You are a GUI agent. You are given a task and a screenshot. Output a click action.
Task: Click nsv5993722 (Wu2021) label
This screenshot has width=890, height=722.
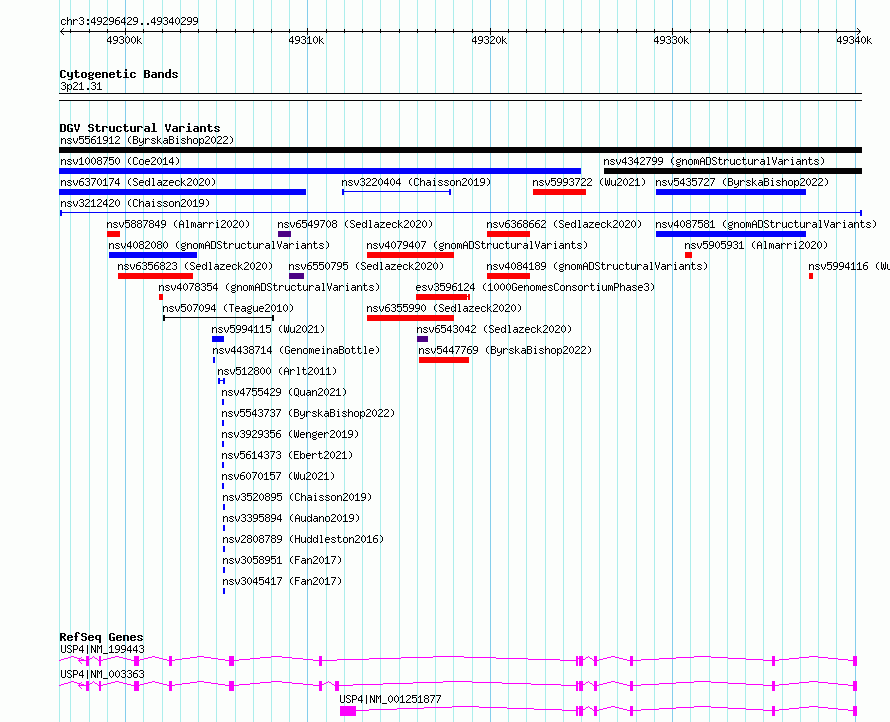pyautogui.click(x=589, y=182)
